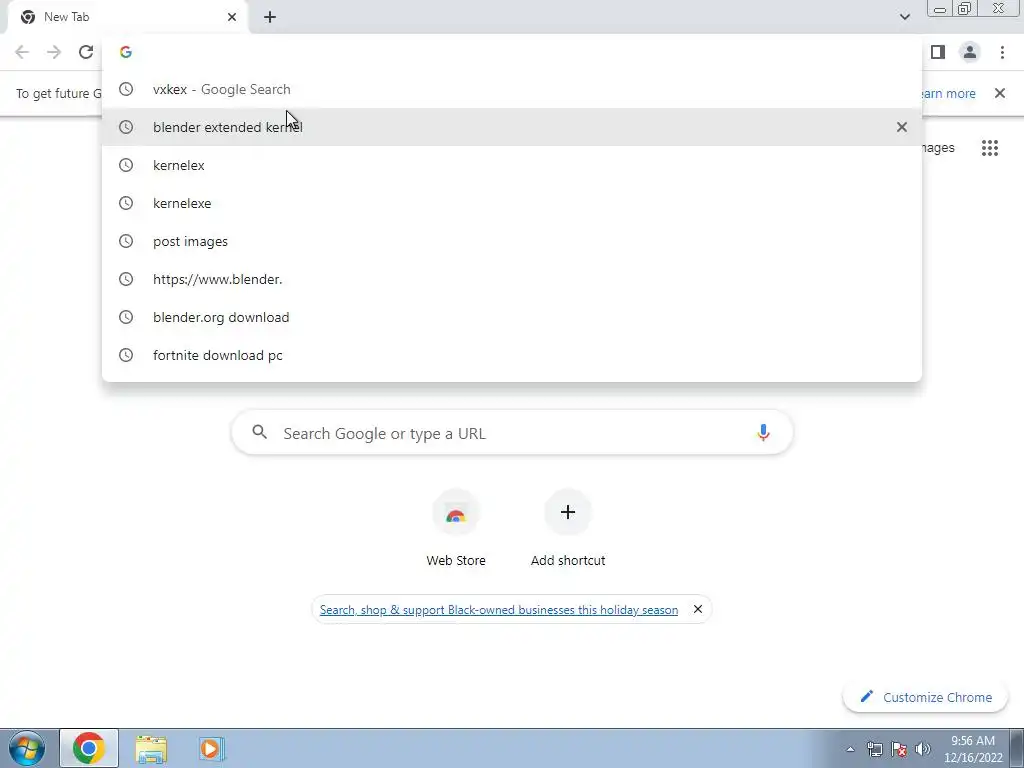The height and width of the screenshot is (768, 1024).
Task: Select the 'vxkex - Google Search' suggestion
Action: click(x=512, y=89)
